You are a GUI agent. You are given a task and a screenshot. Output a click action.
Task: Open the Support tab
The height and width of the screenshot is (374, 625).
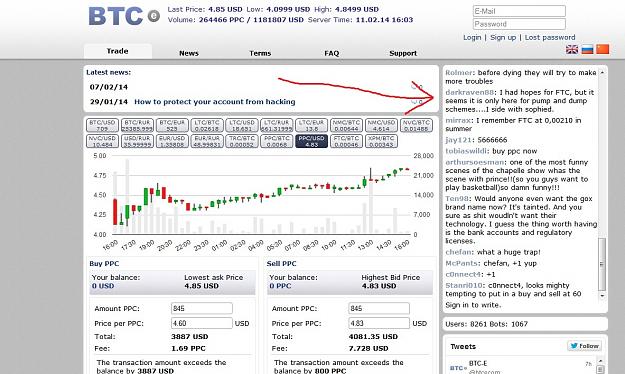point(403,53)
